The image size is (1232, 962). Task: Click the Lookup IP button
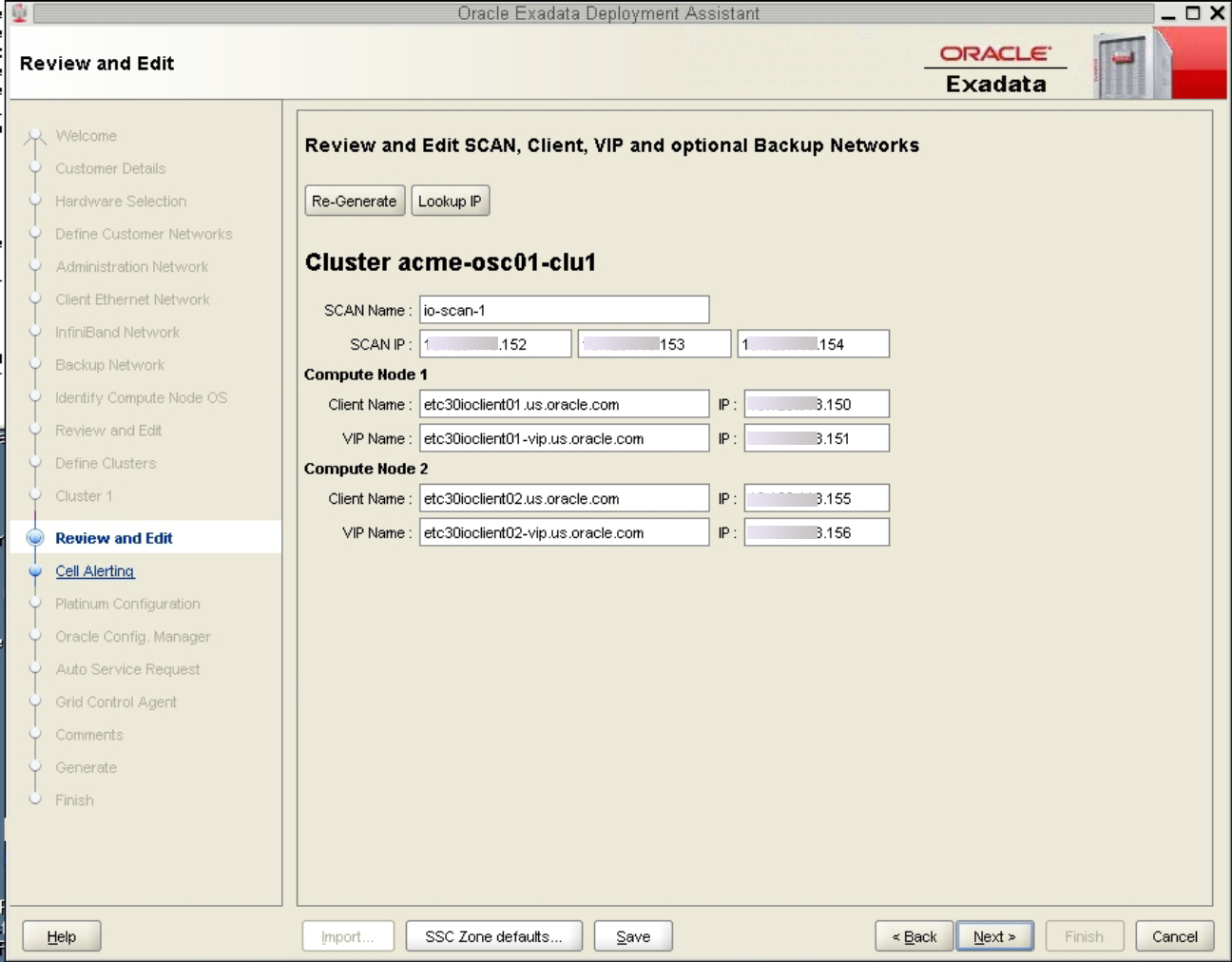tap(450, 201)
